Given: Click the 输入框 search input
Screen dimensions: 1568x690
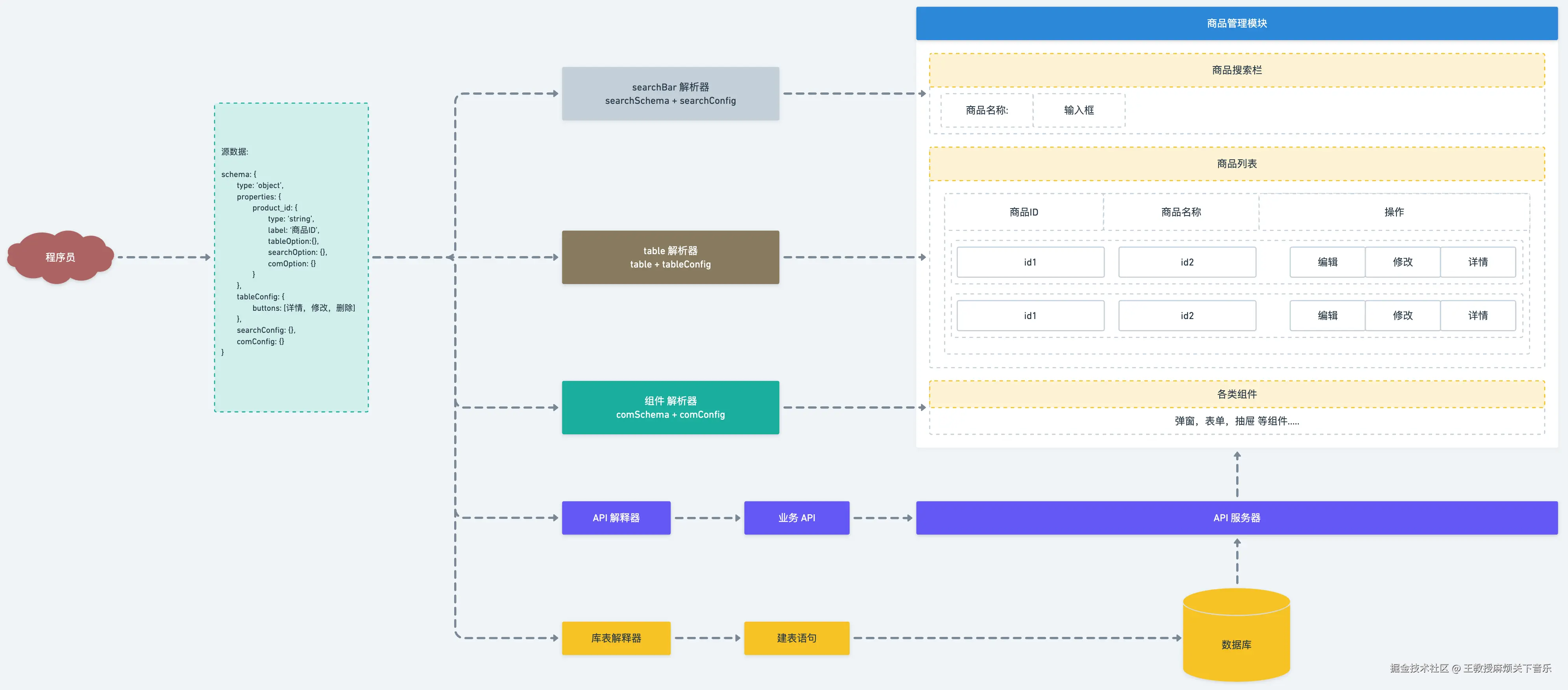Looking at the screenshot, I should [1079, 110].
